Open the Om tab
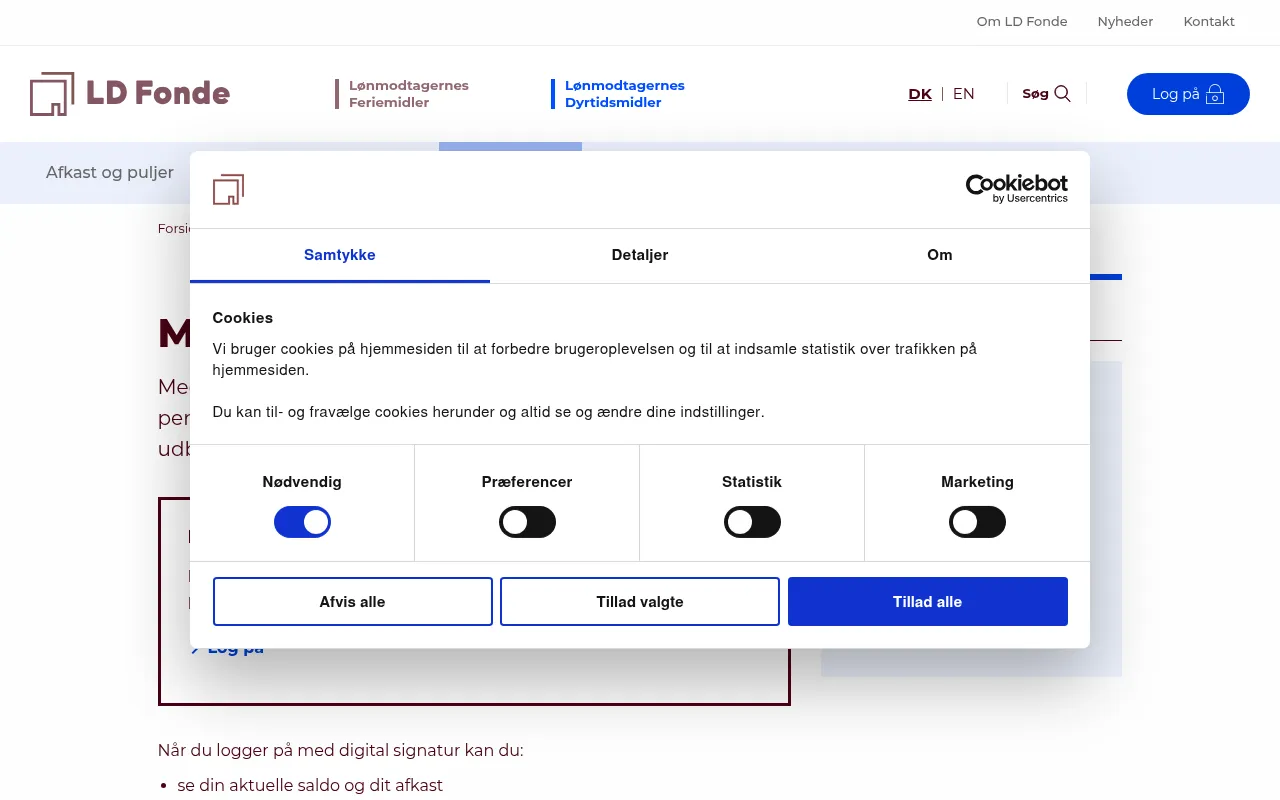The width and height of the screenshot is (1280, 800). pos(940,255)
